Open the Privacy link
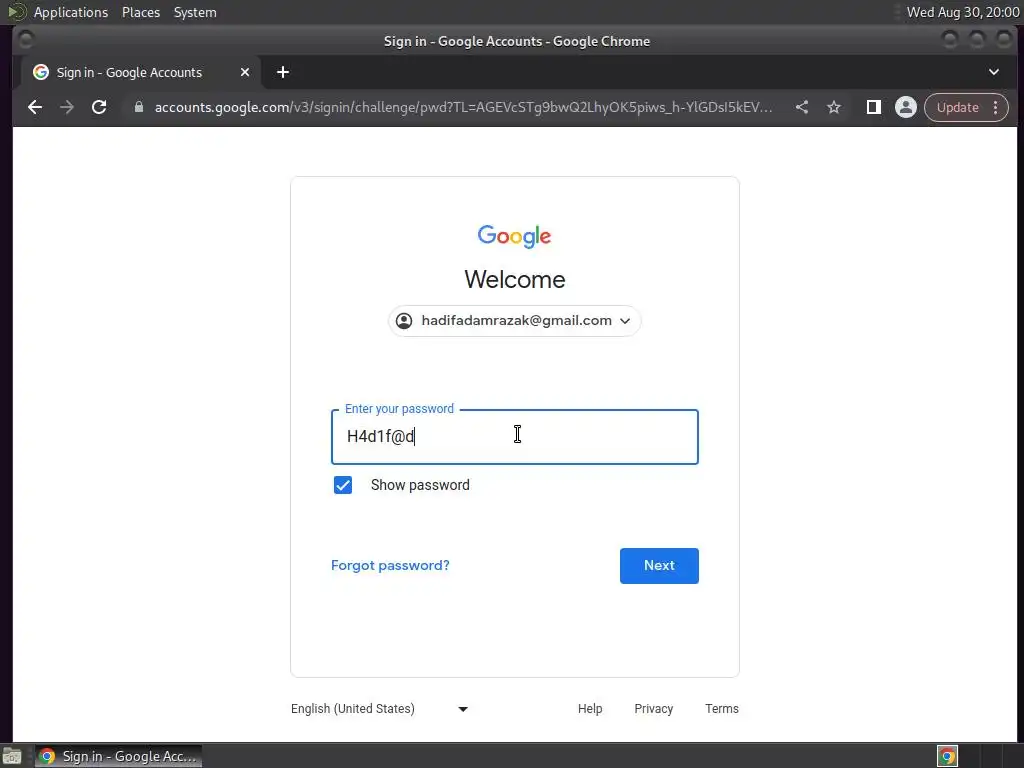 click(x=653, y=709)
